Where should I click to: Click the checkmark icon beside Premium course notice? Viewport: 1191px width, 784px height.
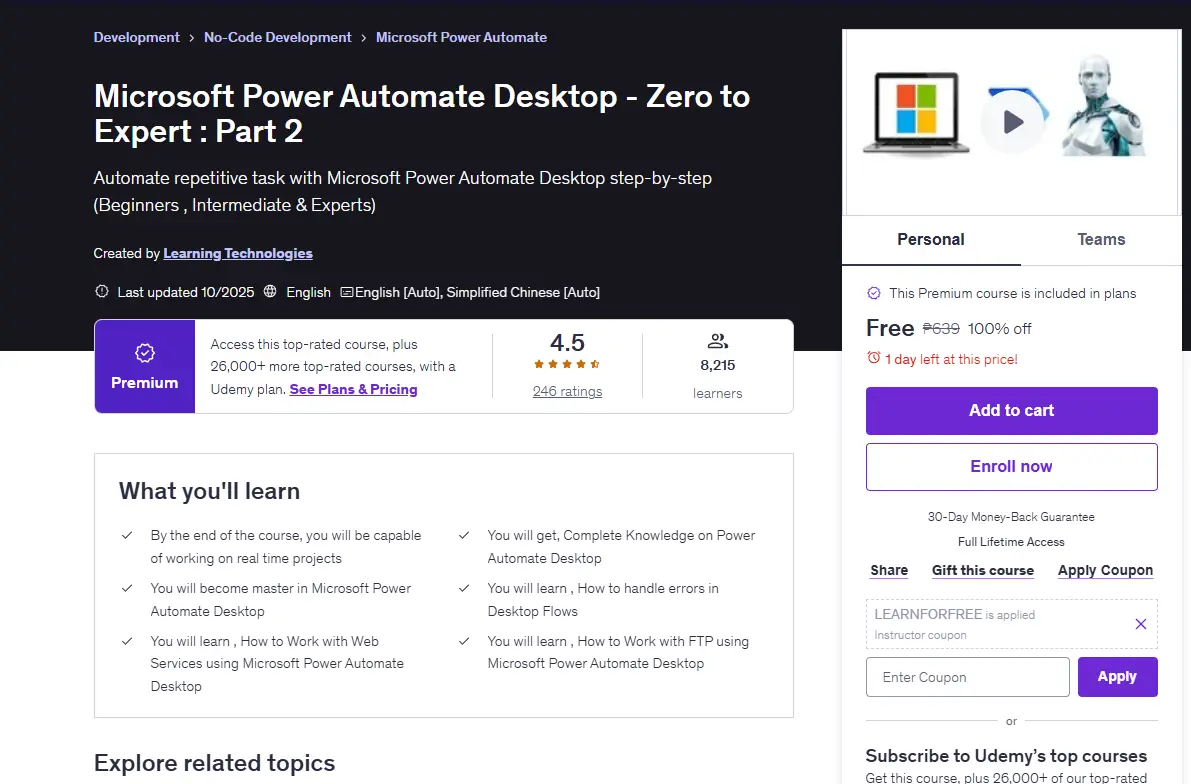[874, 293]
